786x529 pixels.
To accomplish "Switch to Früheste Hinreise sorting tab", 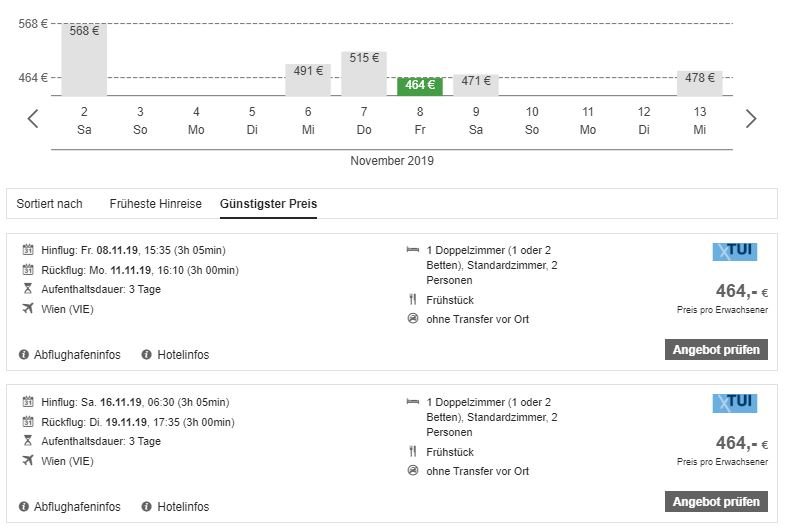I will [x=154, y=204].
